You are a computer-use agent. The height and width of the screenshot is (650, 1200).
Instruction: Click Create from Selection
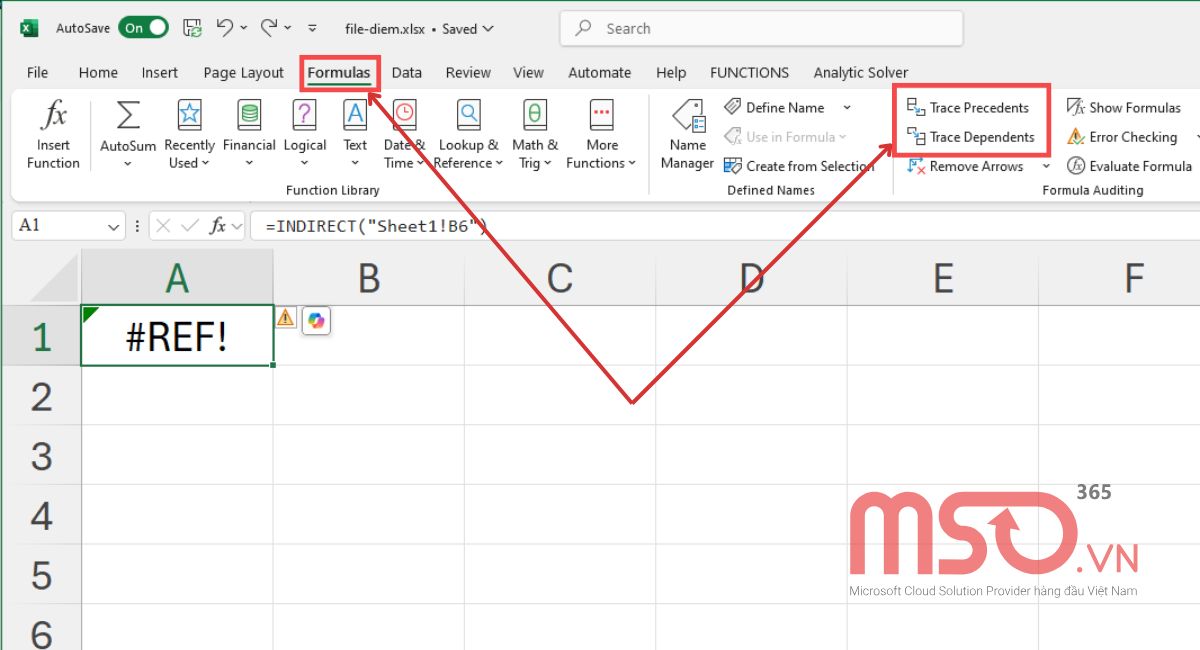799,166
